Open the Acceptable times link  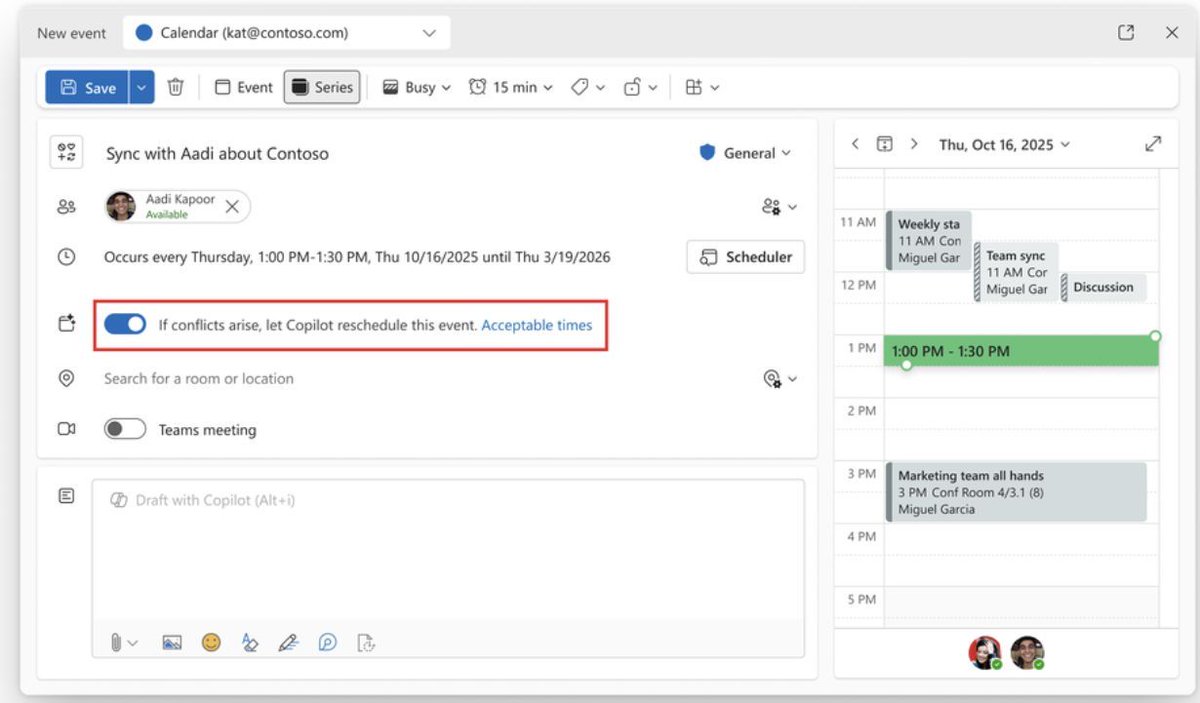537,325
